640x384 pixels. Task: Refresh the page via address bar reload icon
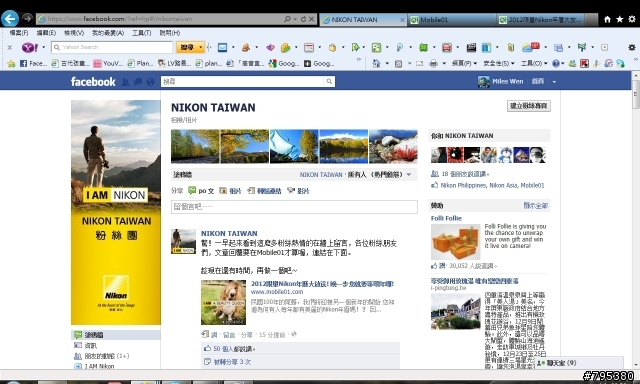(x=303, y=19)
